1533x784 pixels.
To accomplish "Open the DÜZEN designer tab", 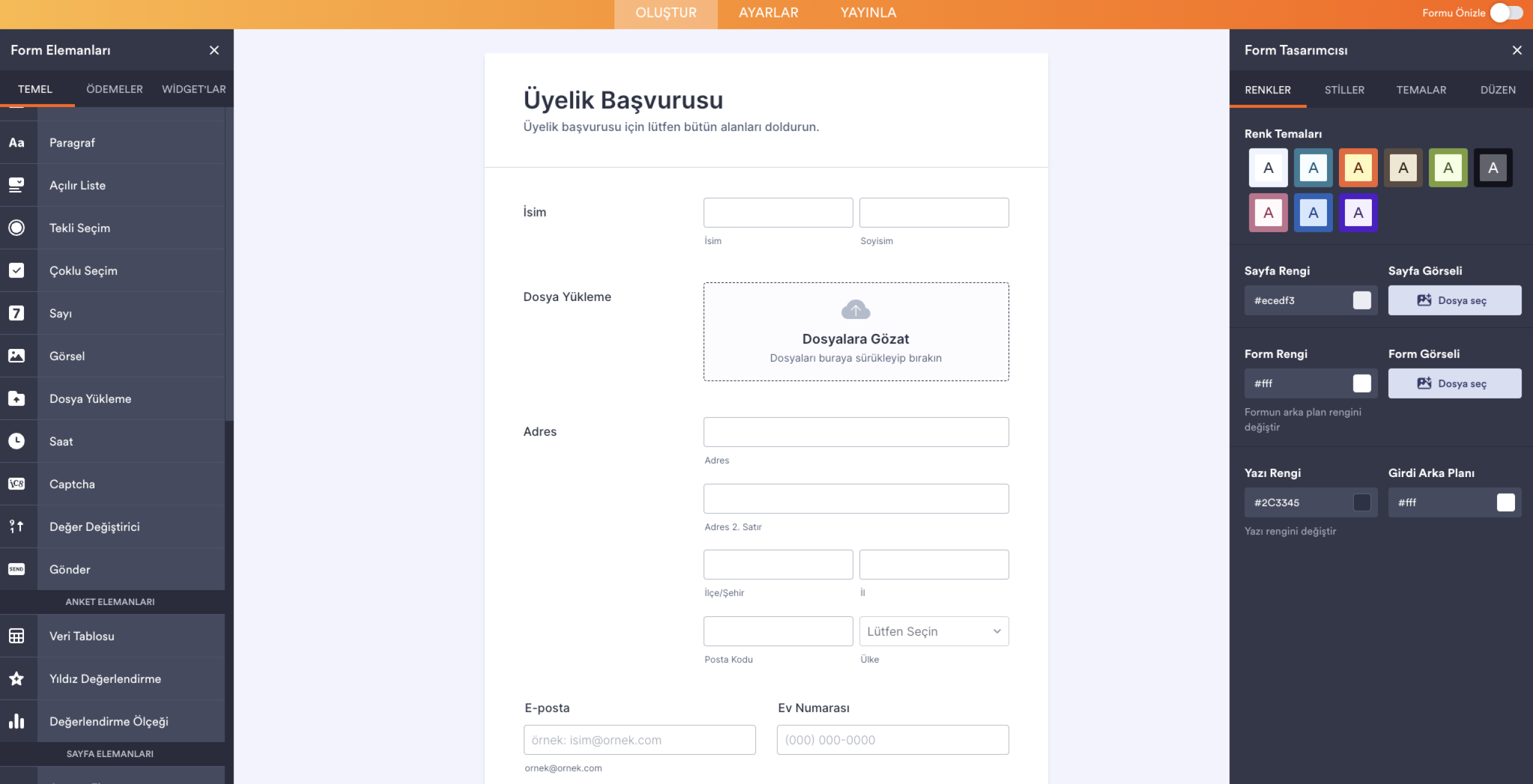I will pos(1498,90).
